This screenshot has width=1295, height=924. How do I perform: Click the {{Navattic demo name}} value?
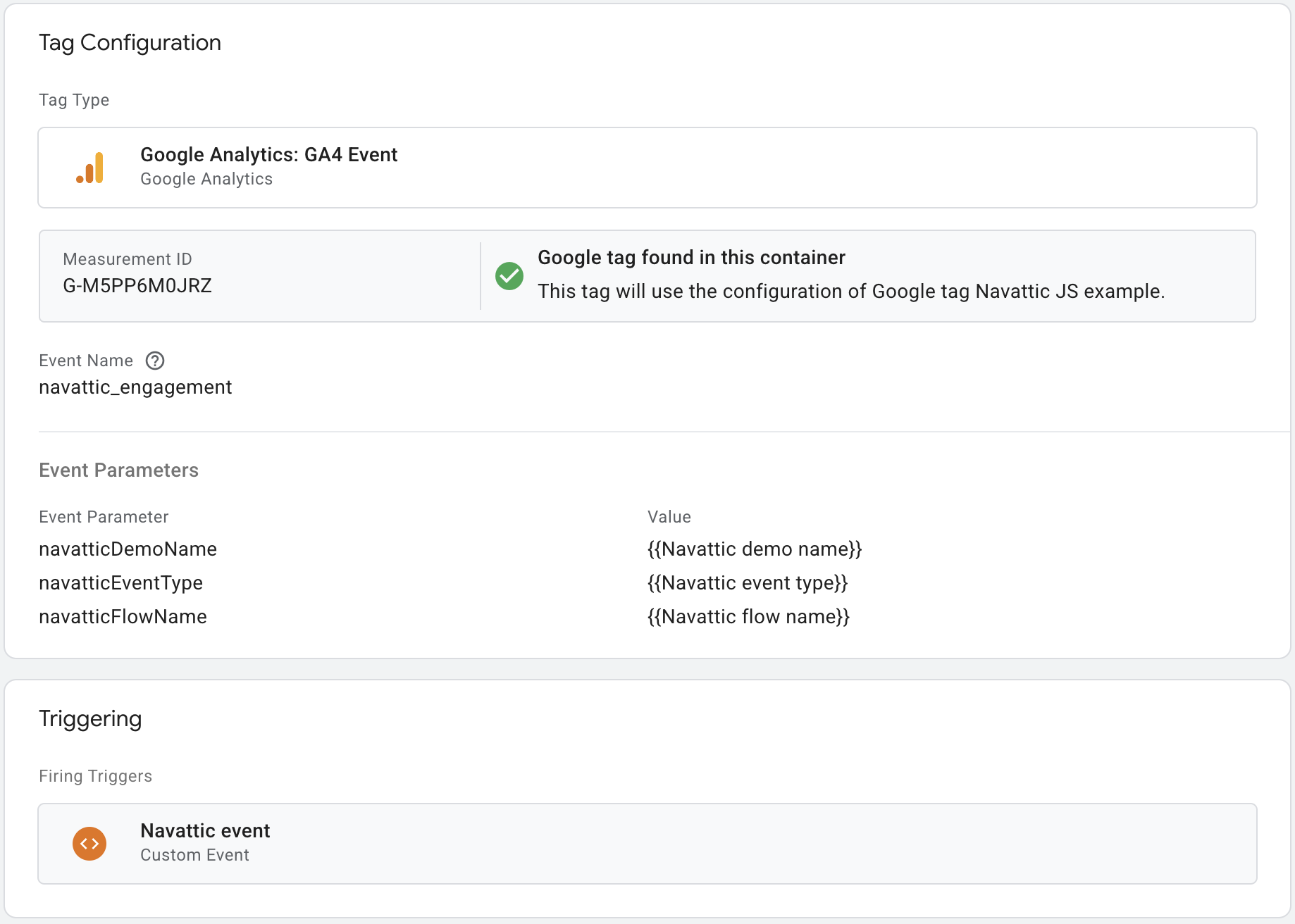[x=755, y=549]
